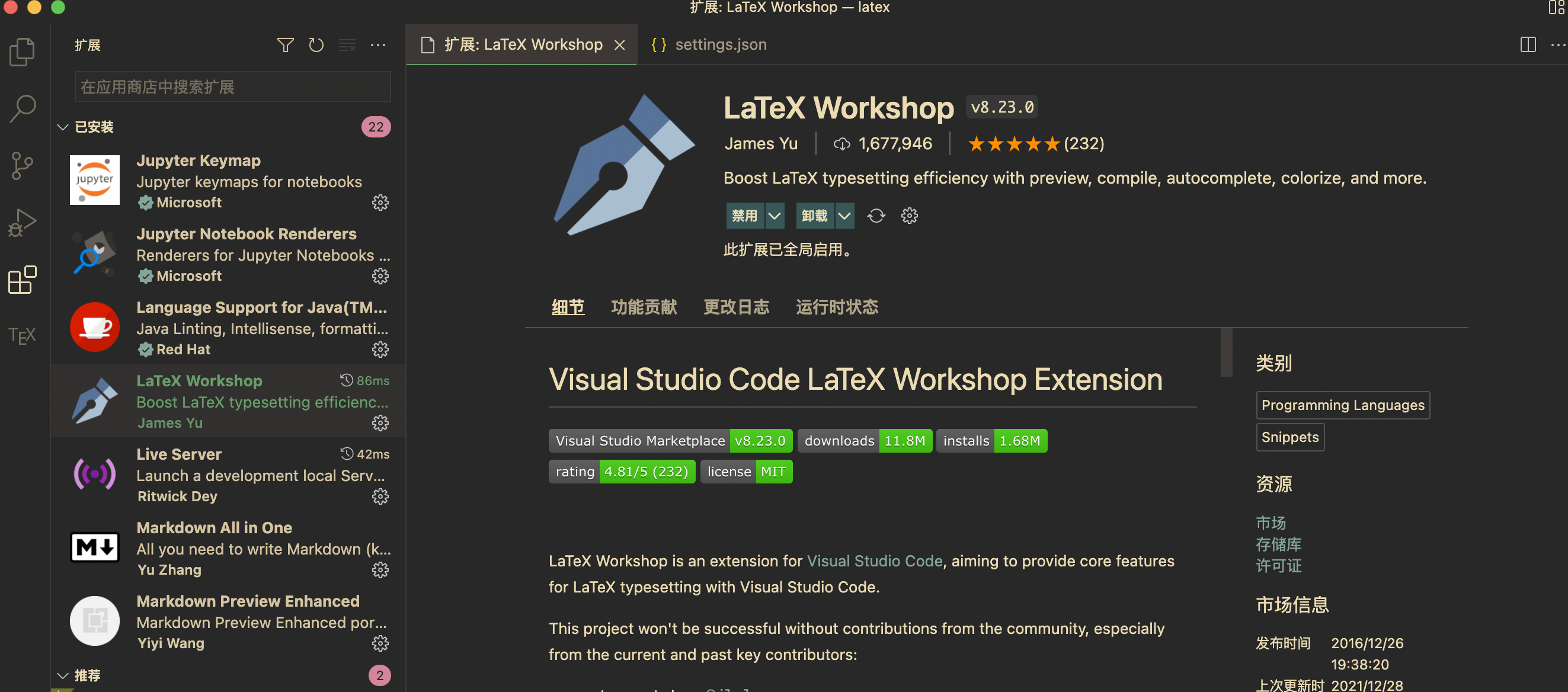Click the 卸载 uninstall button

[x=815, y=216]
